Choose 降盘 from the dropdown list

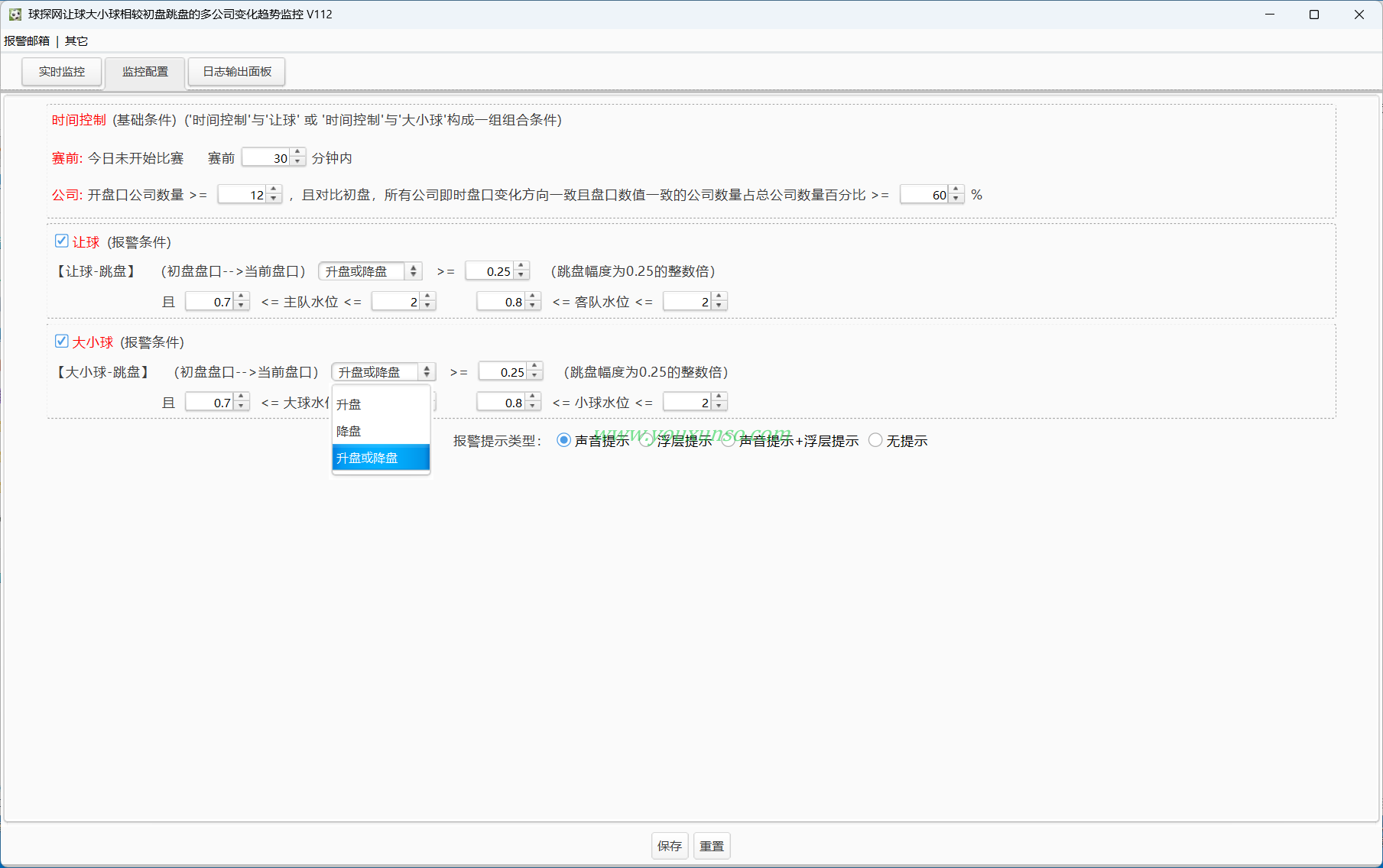click(x=381, y=431)
